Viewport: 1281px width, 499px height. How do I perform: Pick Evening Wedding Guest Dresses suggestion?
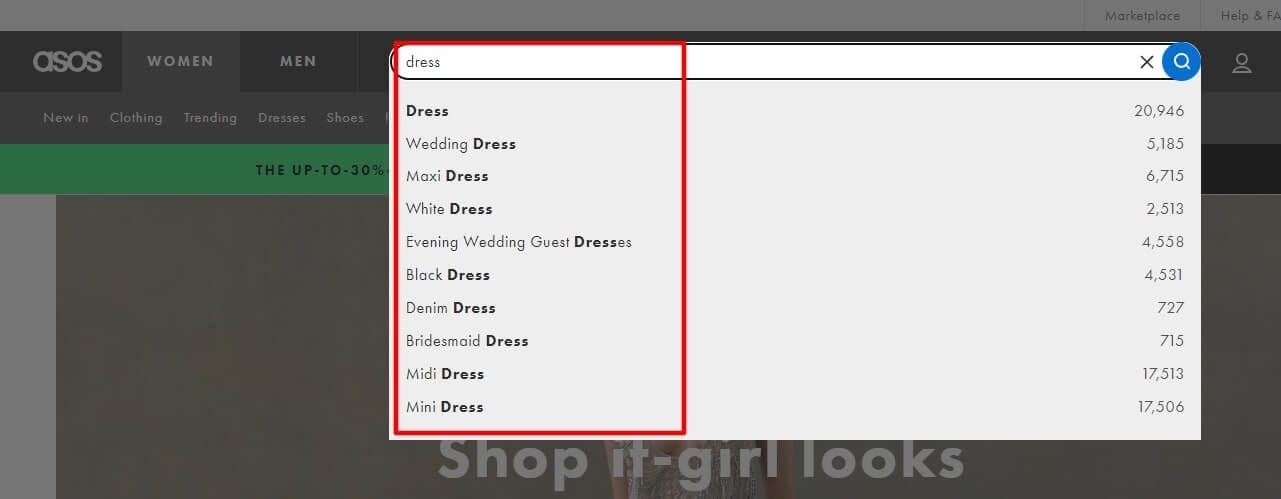click(795, 242)
